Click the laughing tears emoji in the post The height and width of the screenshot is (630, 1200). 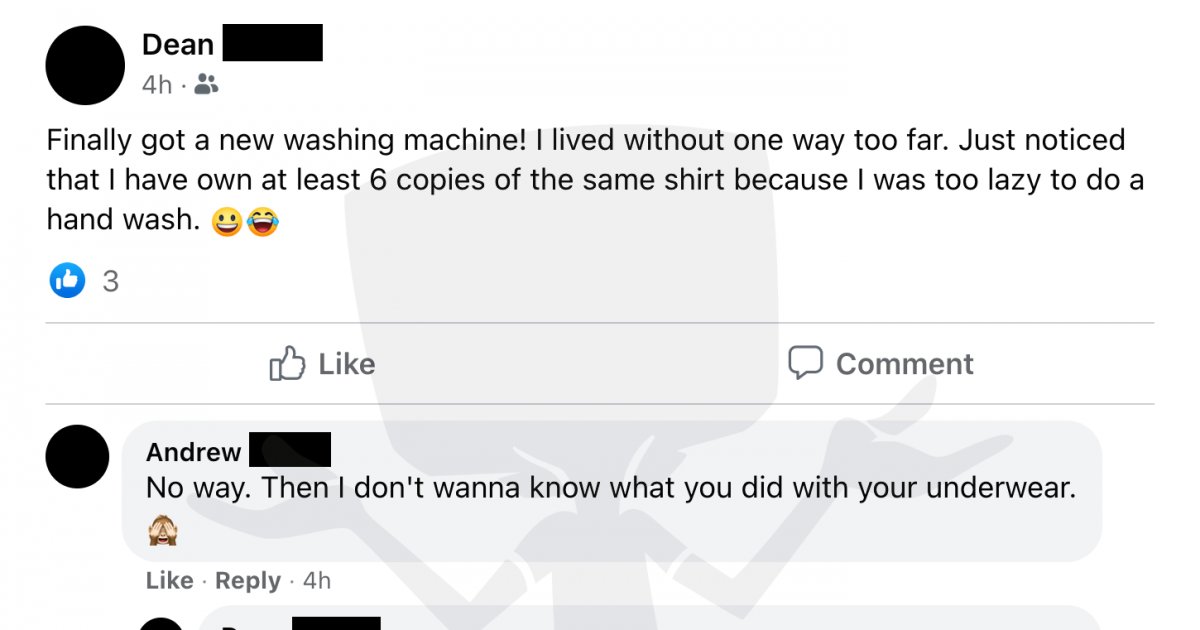click(x=264, y=220)
